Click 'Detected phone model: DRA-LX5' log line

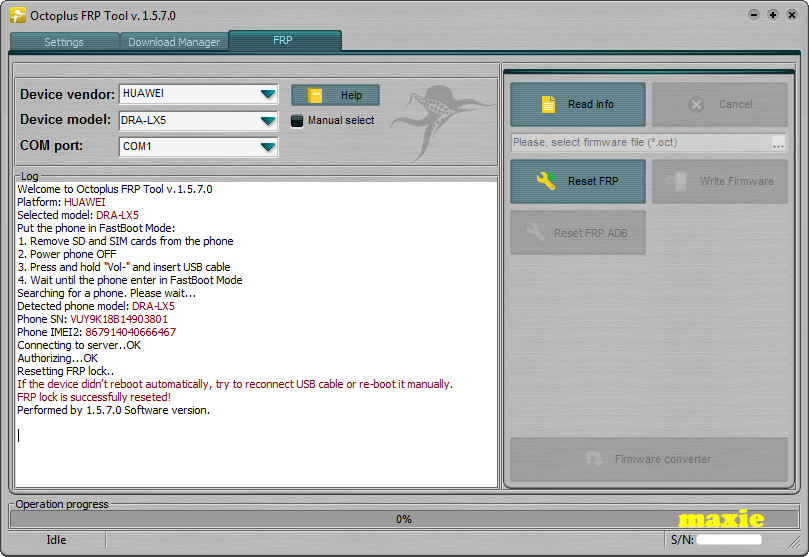coord(96,306)
